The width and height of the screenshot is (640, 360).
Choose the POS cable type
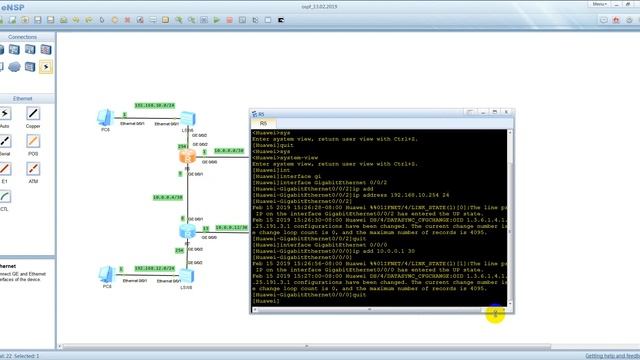33,141
